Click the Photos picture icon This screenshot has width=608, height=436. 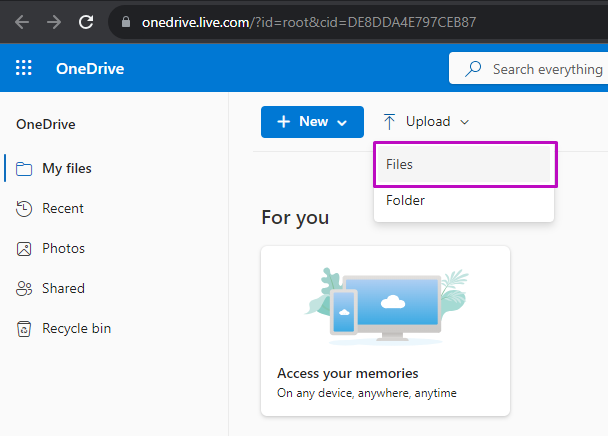24,249
